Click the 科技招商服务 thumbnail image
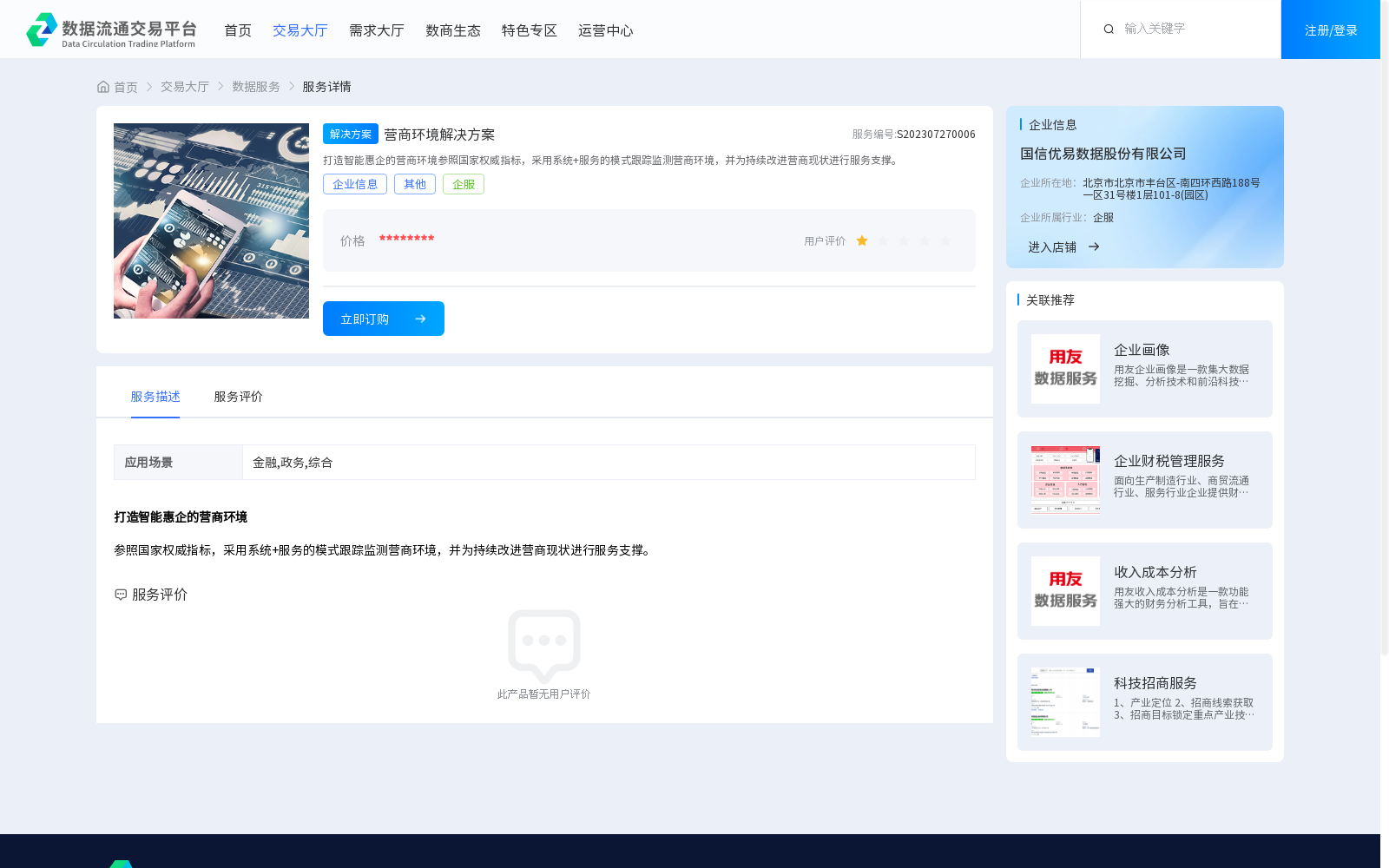 click(x=1065, y=702)
